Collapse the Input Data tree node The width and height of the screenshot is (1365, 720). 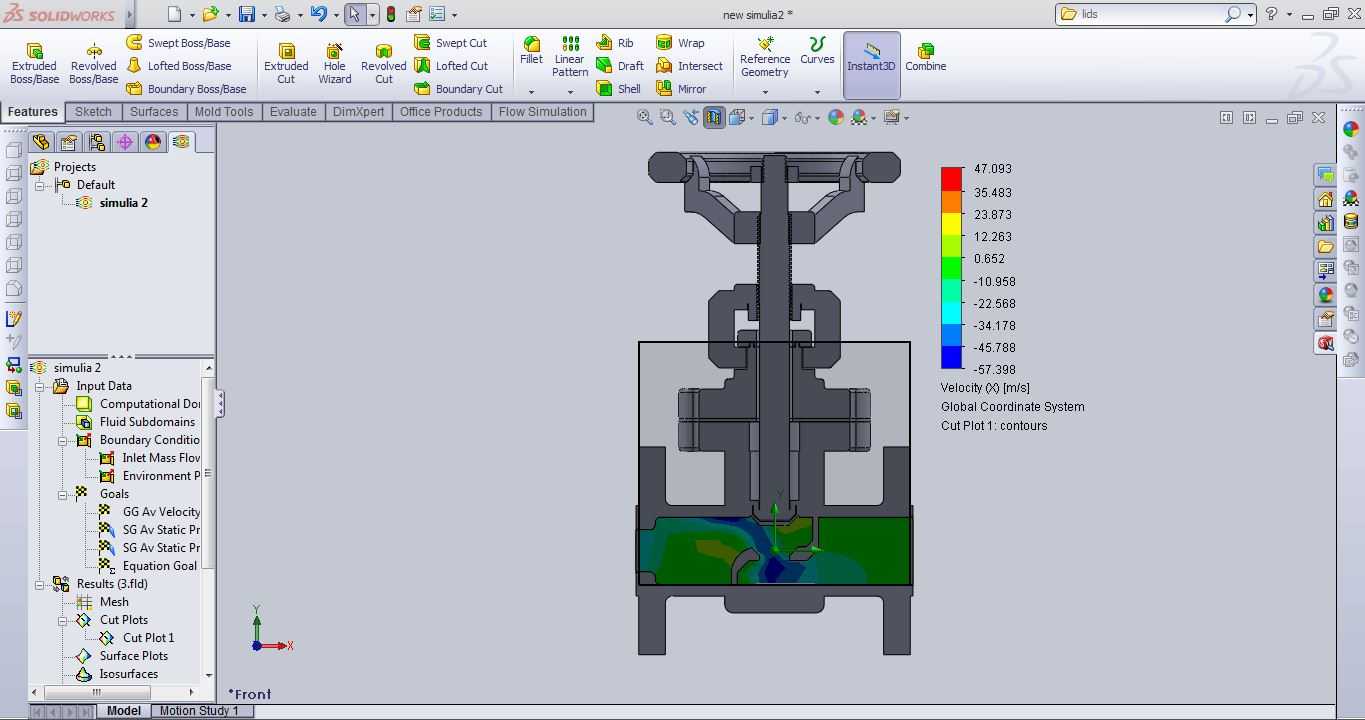(x=40, y=386)
